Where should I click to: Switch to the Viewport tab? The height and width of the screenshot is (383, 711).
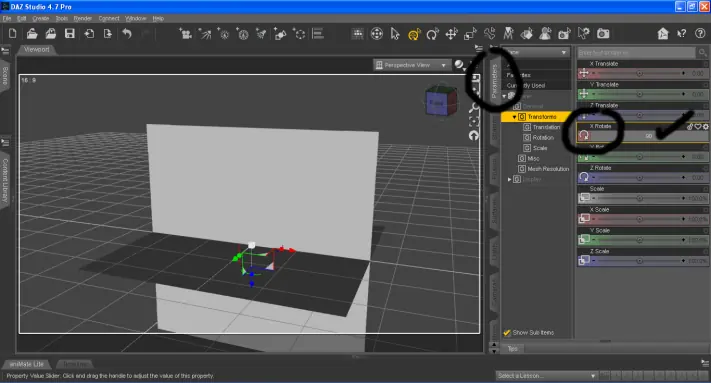[x=37, y=49]
